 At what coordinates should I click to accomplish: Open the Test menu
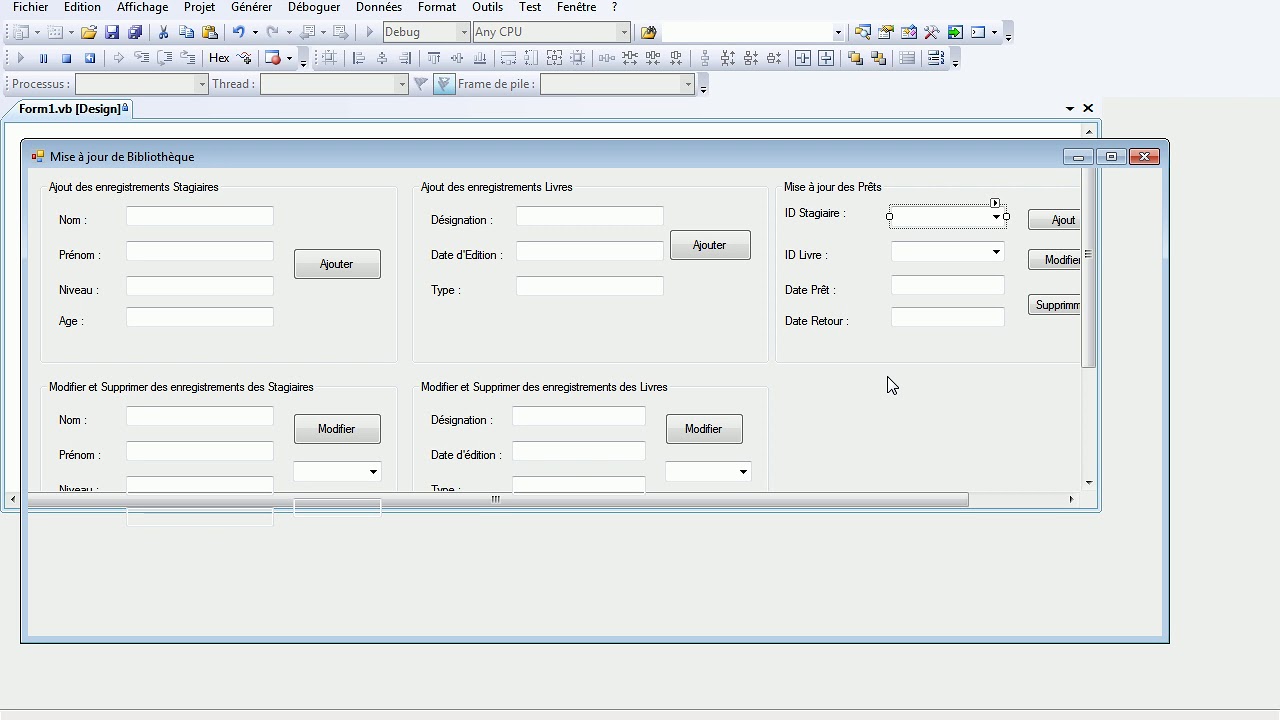coord(529,7)
